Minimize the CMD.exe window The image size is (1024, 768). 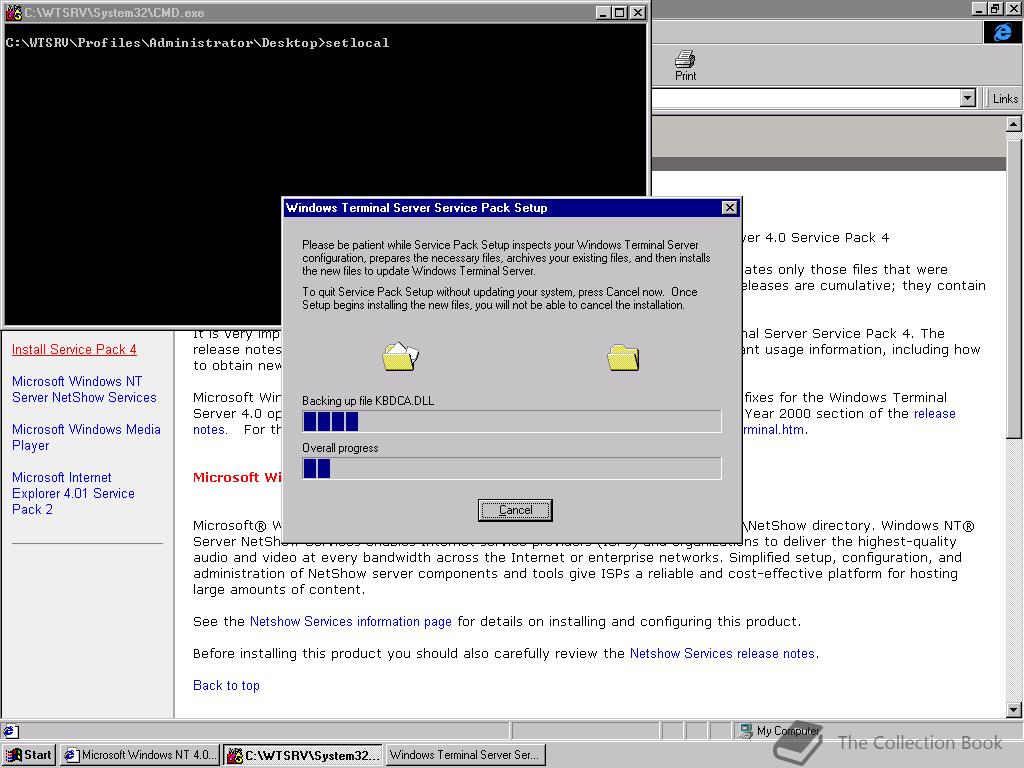(604, 12)
